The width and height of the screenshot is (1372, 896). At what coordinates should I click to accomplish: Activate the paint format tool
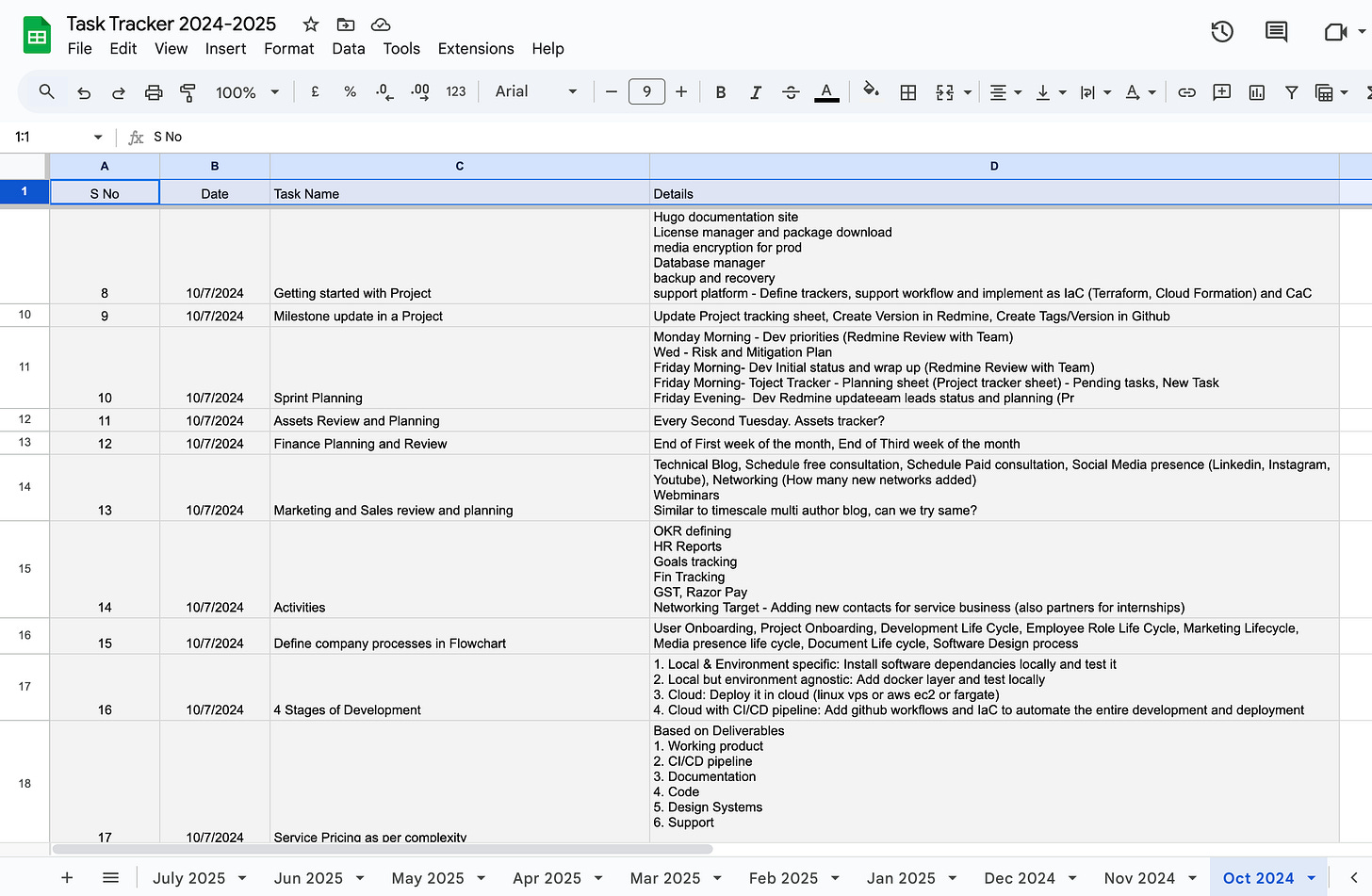(188, 92)
